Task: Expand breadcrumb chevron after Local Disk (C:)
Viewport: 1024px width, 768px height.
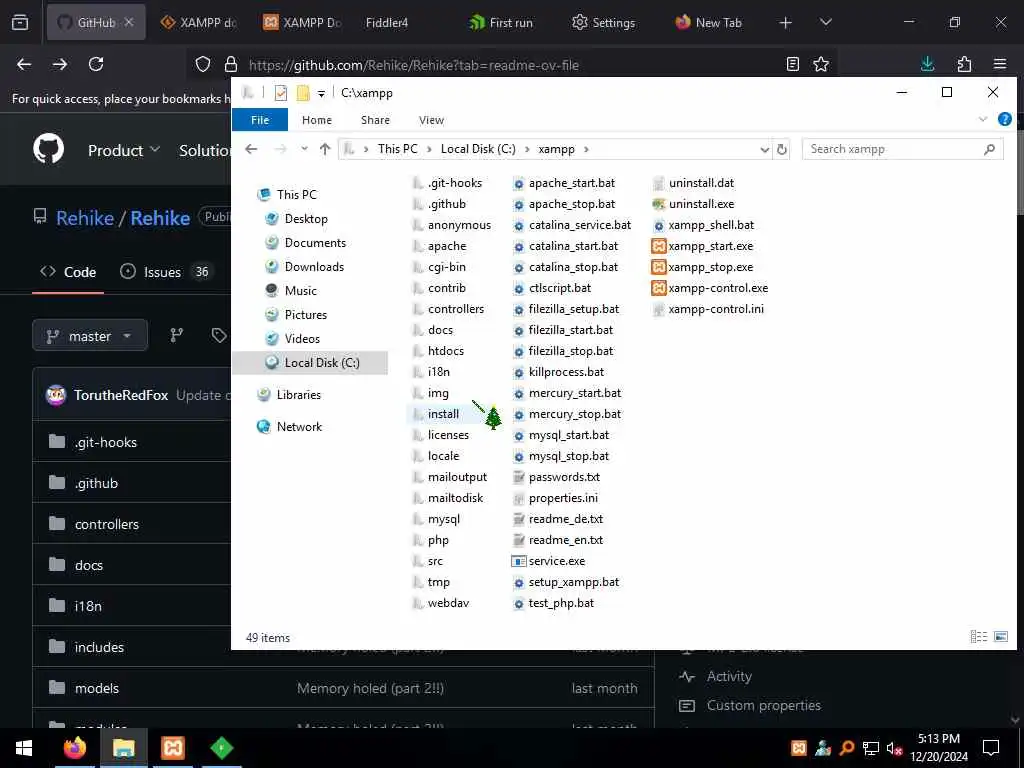Action: 526,150
